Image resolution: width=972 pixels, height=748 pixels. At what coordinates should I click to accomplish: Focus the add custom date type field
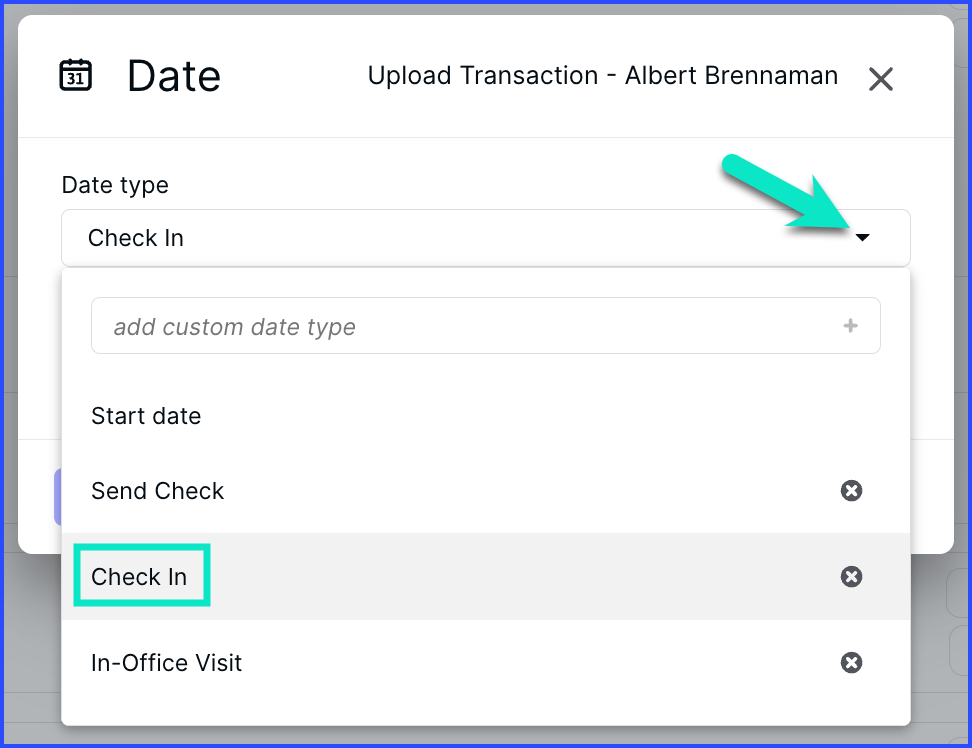(485, 326)
